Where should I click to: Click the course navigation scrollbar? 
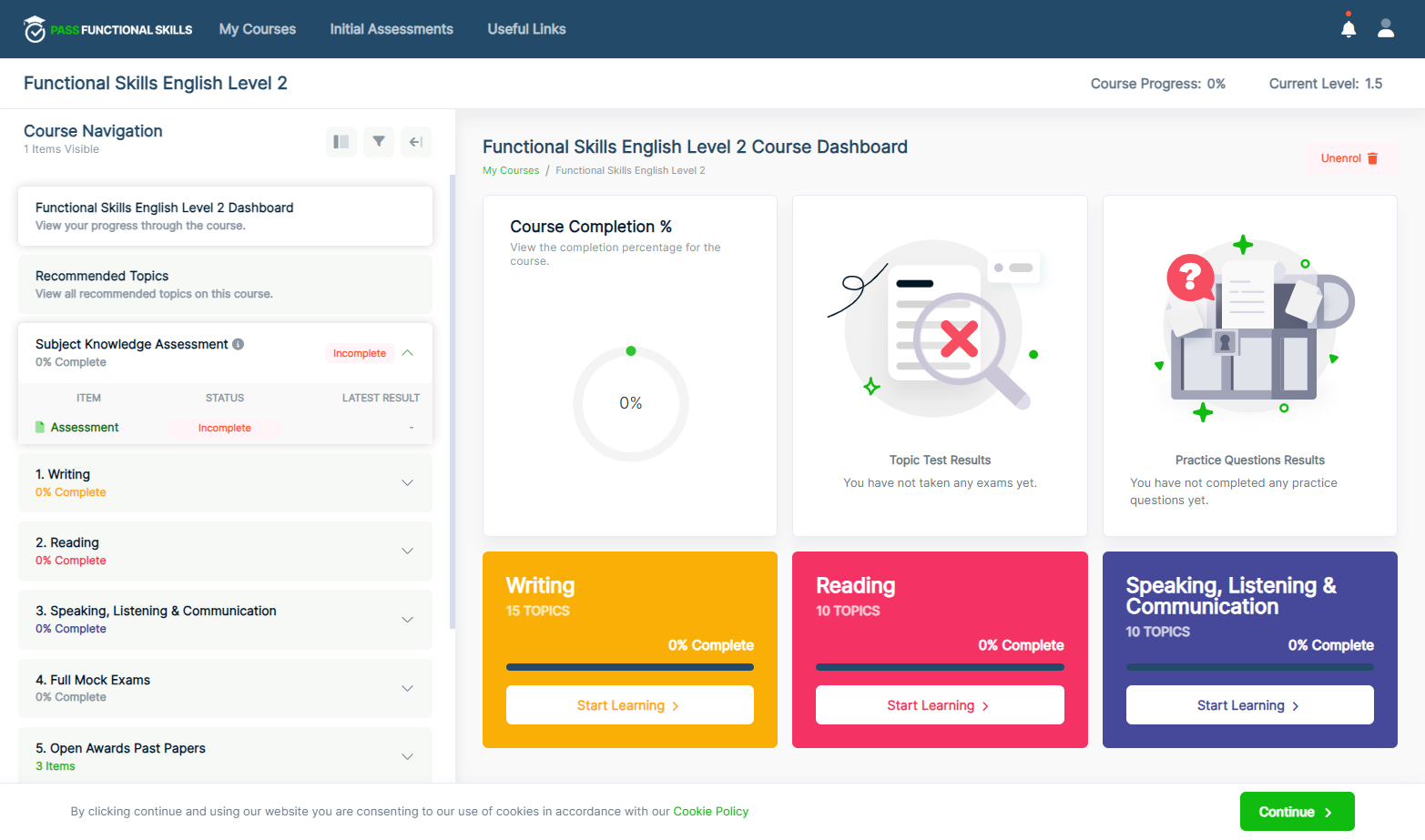453,401
